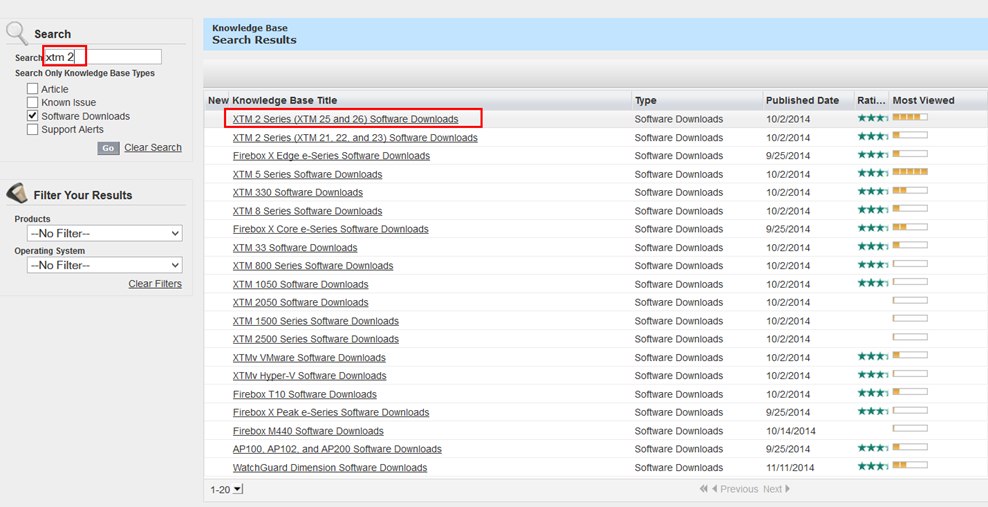The image size is (988, 507).
Task: Uncheck the Software Downloads checkbox
Action: coord(33,116)
